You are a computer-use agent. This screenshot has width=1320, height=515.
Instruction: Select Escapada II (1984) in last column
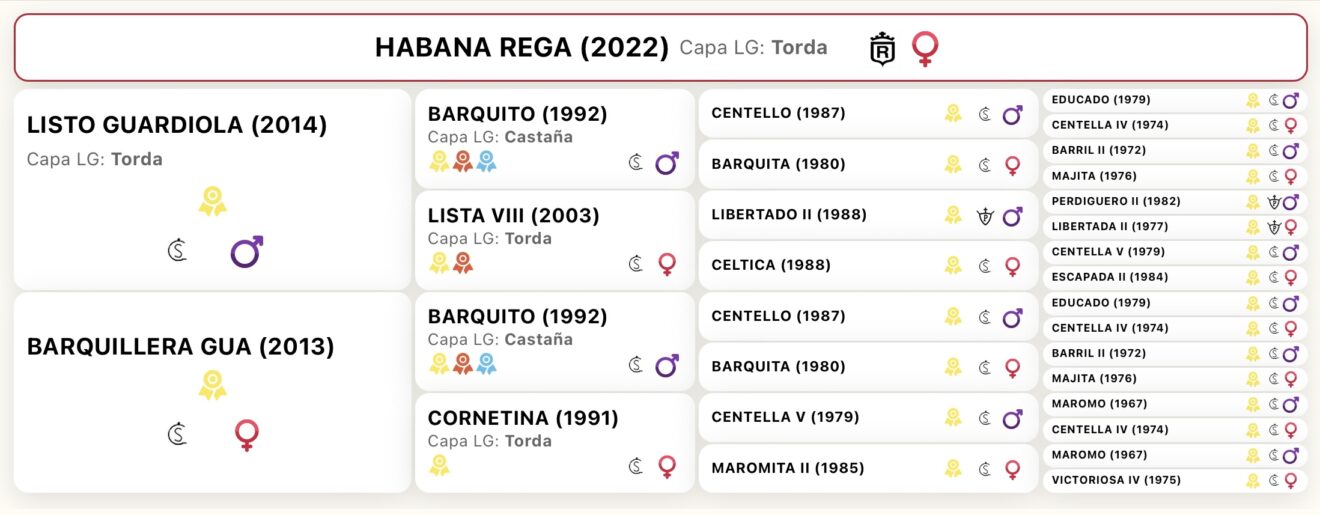pyautogui.click(x=1175, y=277)
